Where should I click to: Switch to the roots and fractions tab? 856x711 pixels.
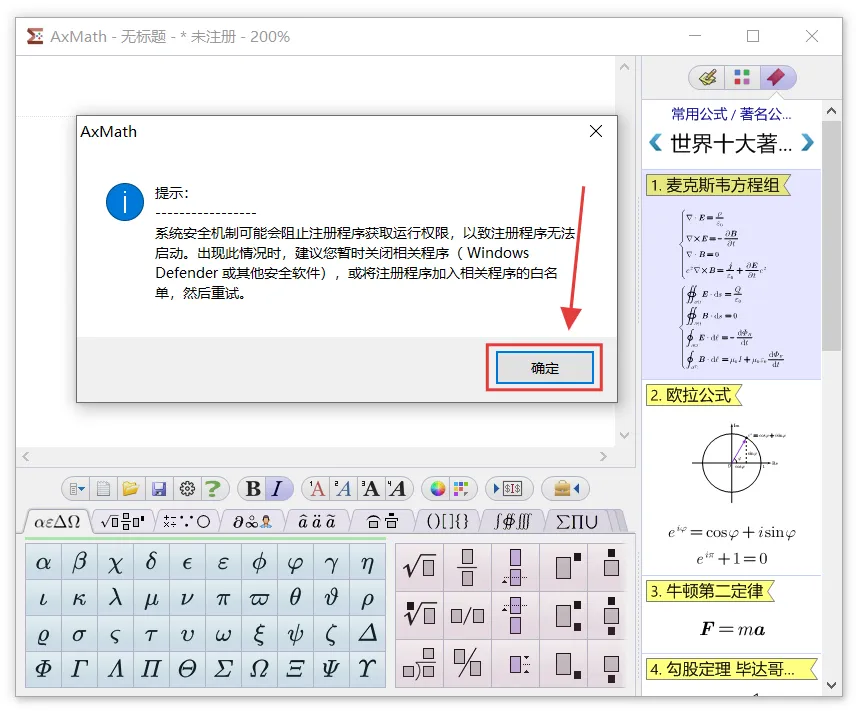pos(122,522)
